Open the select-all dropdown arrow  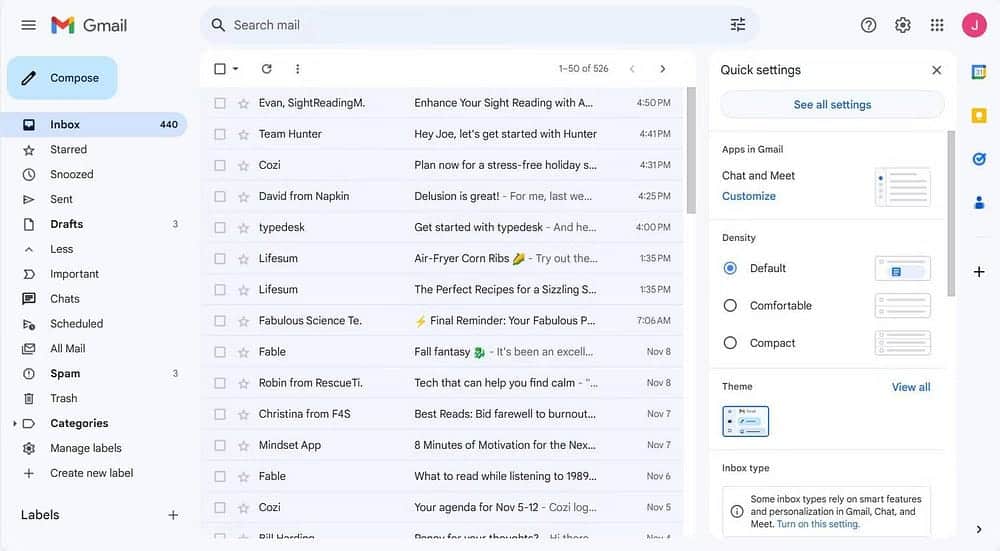[x=236, y=69]
